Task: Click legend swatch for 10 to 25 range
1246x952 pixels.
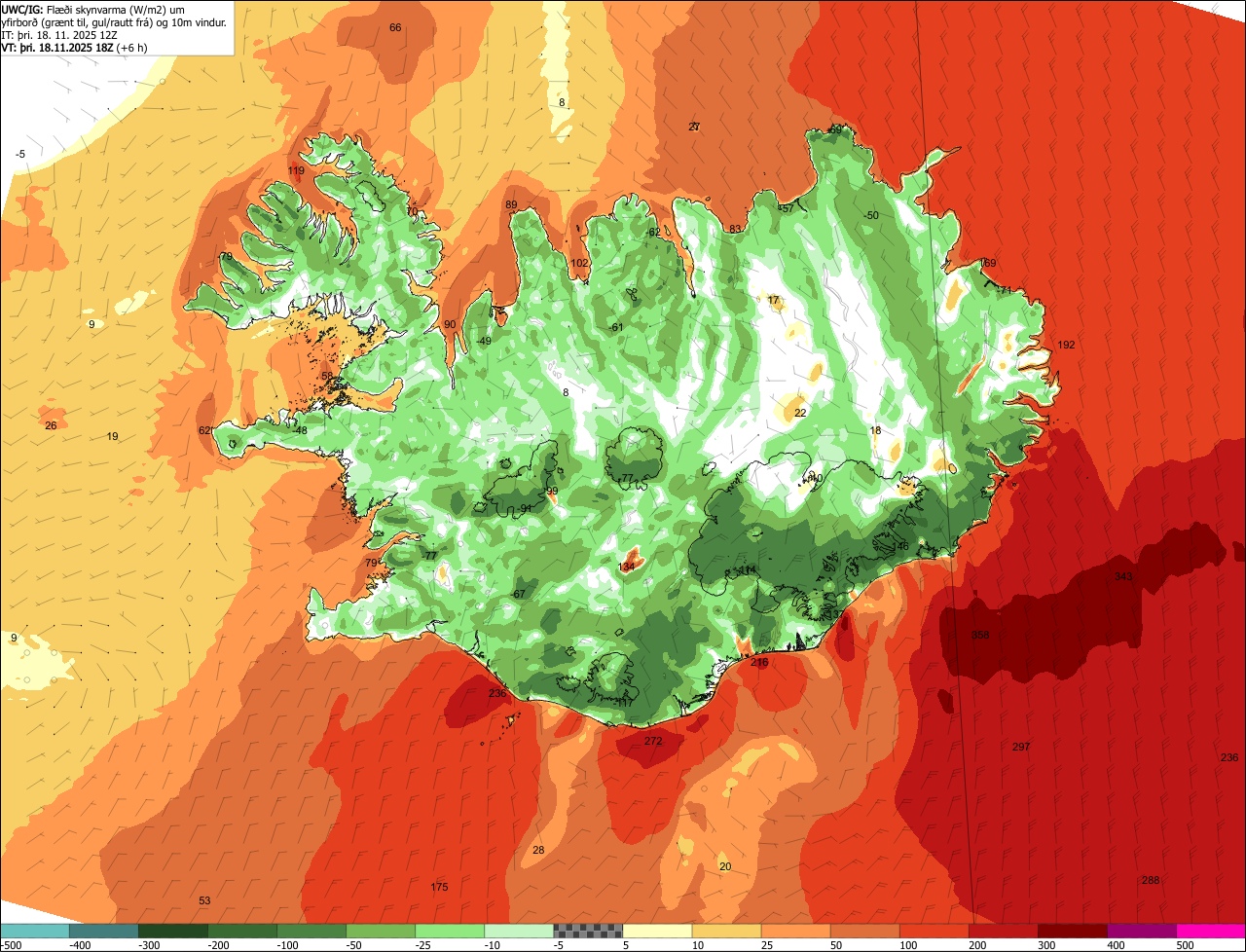Action: tap(726, 932)
